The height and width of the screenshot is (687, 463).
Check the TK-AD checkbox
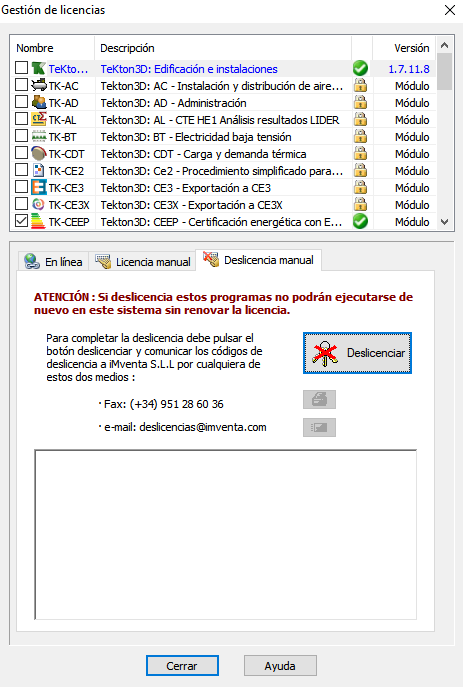click(21, 102)
